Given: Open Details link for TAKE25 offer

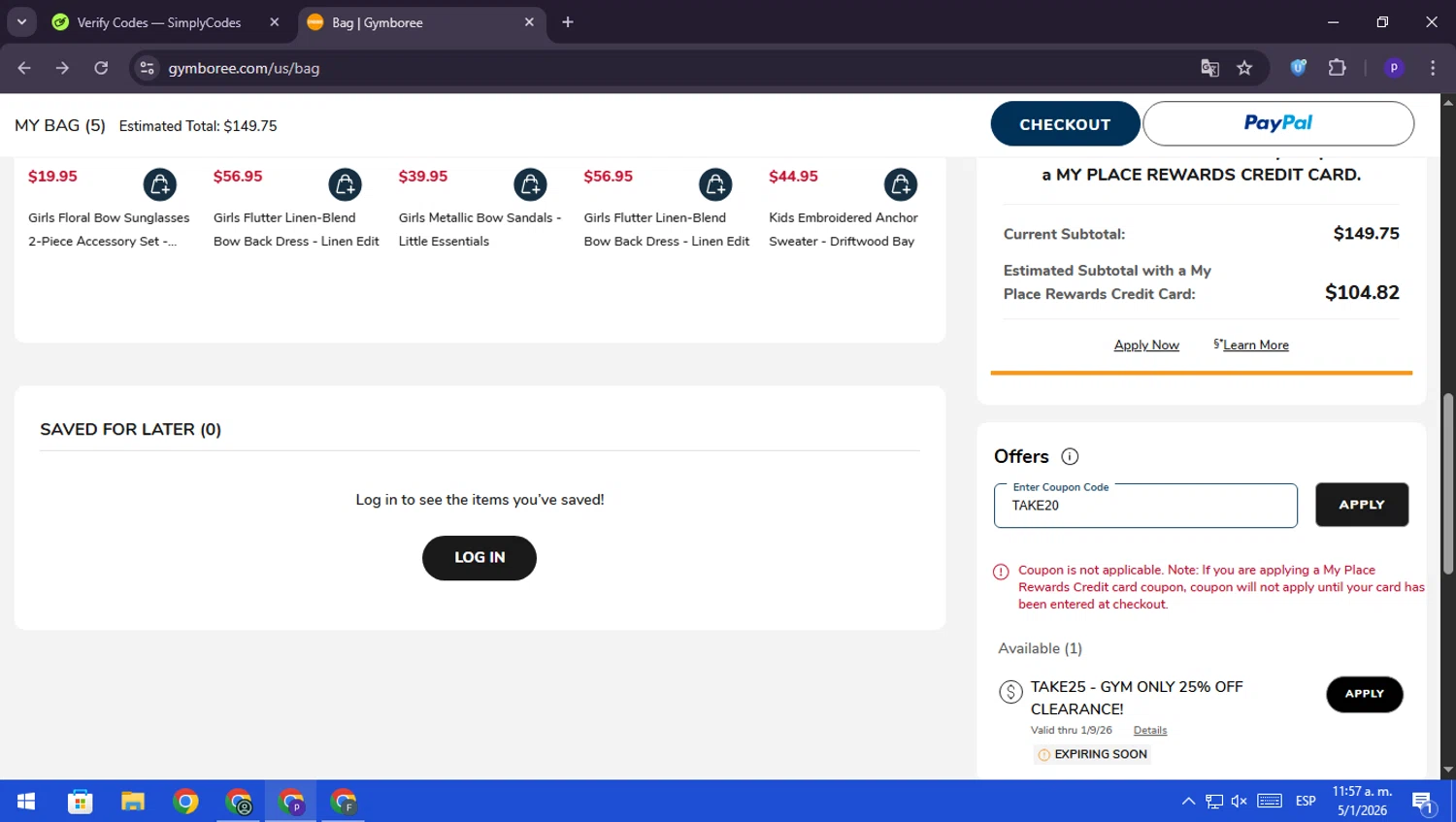Looking at the screenshot, I should click(1150, 731).
